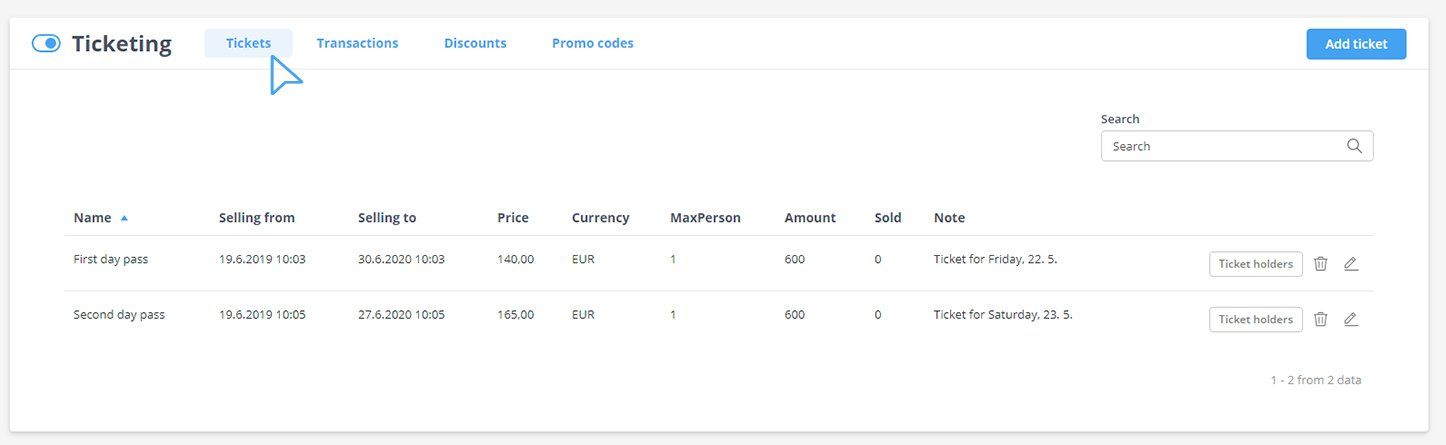Viewport: 1446px width, 445px height.
Task: Toggle the Ticketing module switch
Action: (x=46, y=44)
